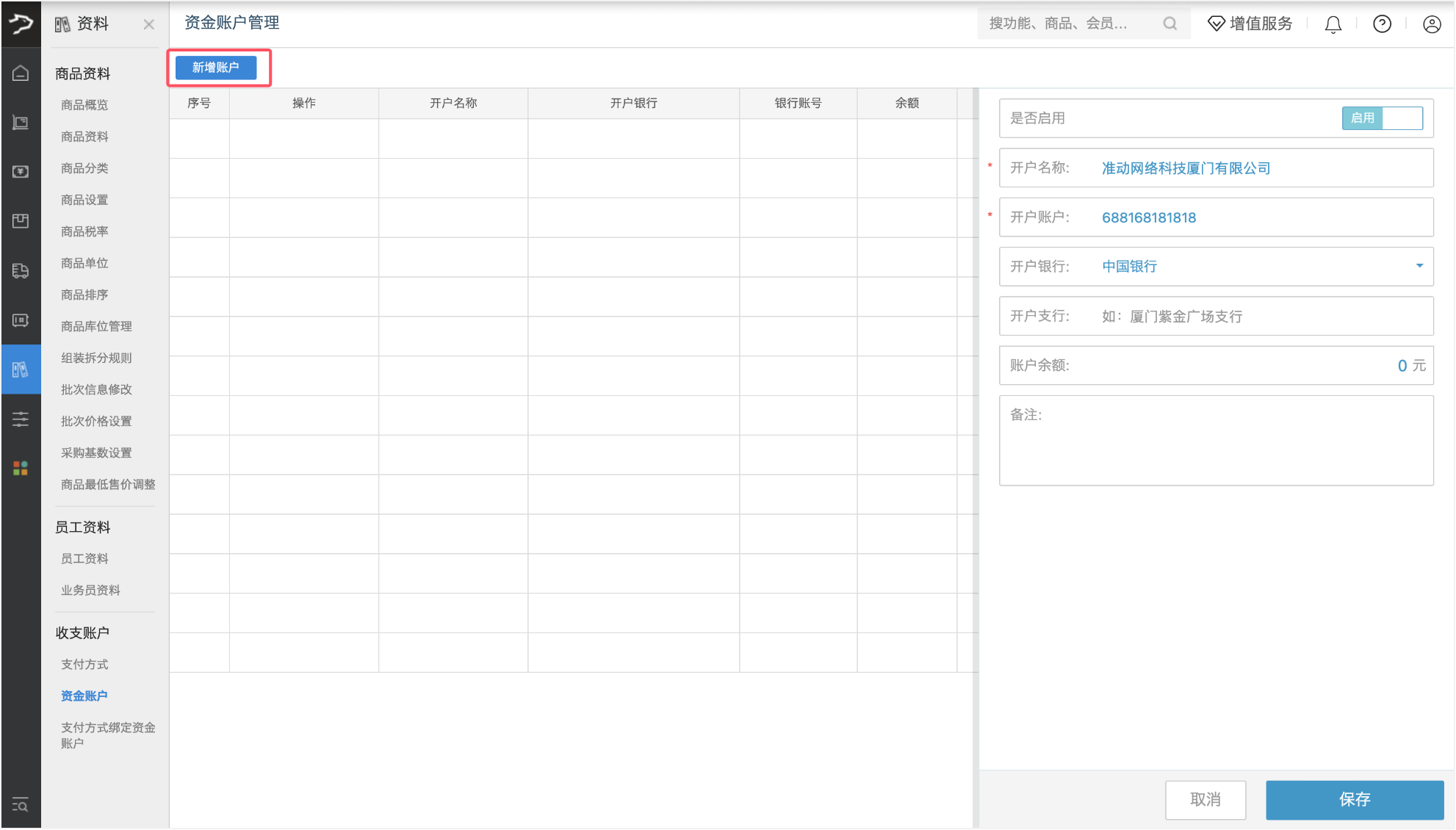Open the colorful apps grid icon
Viewport: 1456px width, 830px height.
(x=21, y=468)
